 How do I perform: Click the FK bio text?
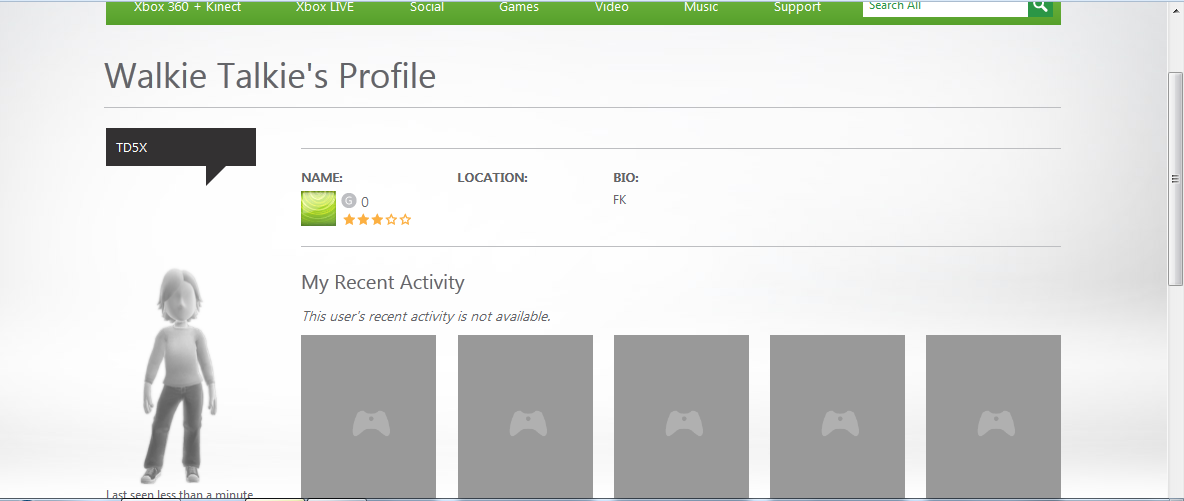pyautogui.click(x=619, y=200)
